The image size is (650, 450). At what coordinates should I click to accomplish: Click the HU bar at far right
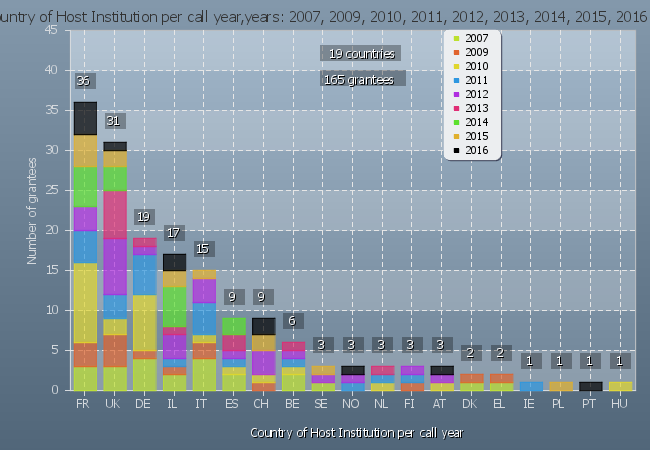620,385
